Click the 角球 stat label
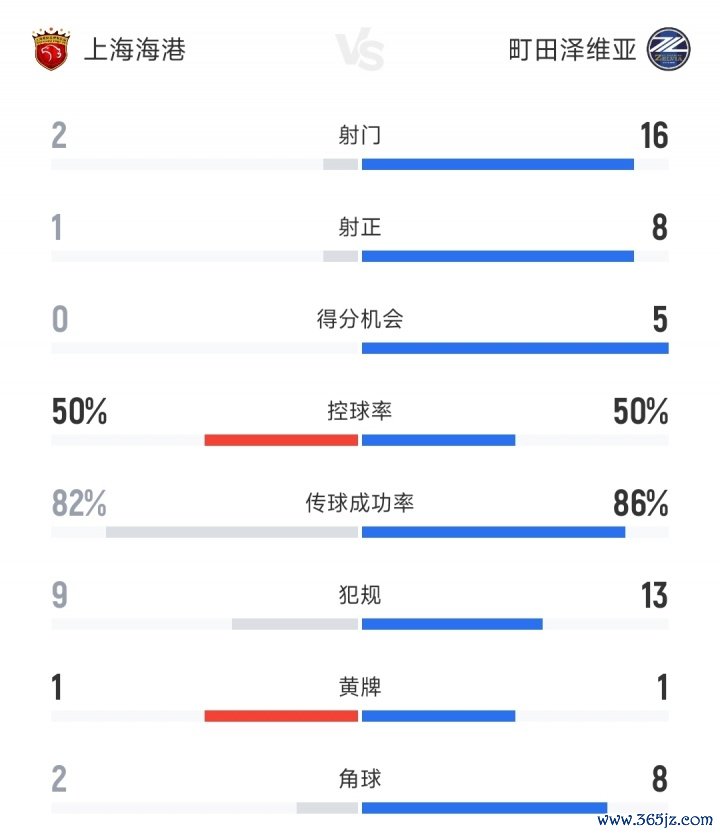Screen dimensions: 720x835 [360, 780]
